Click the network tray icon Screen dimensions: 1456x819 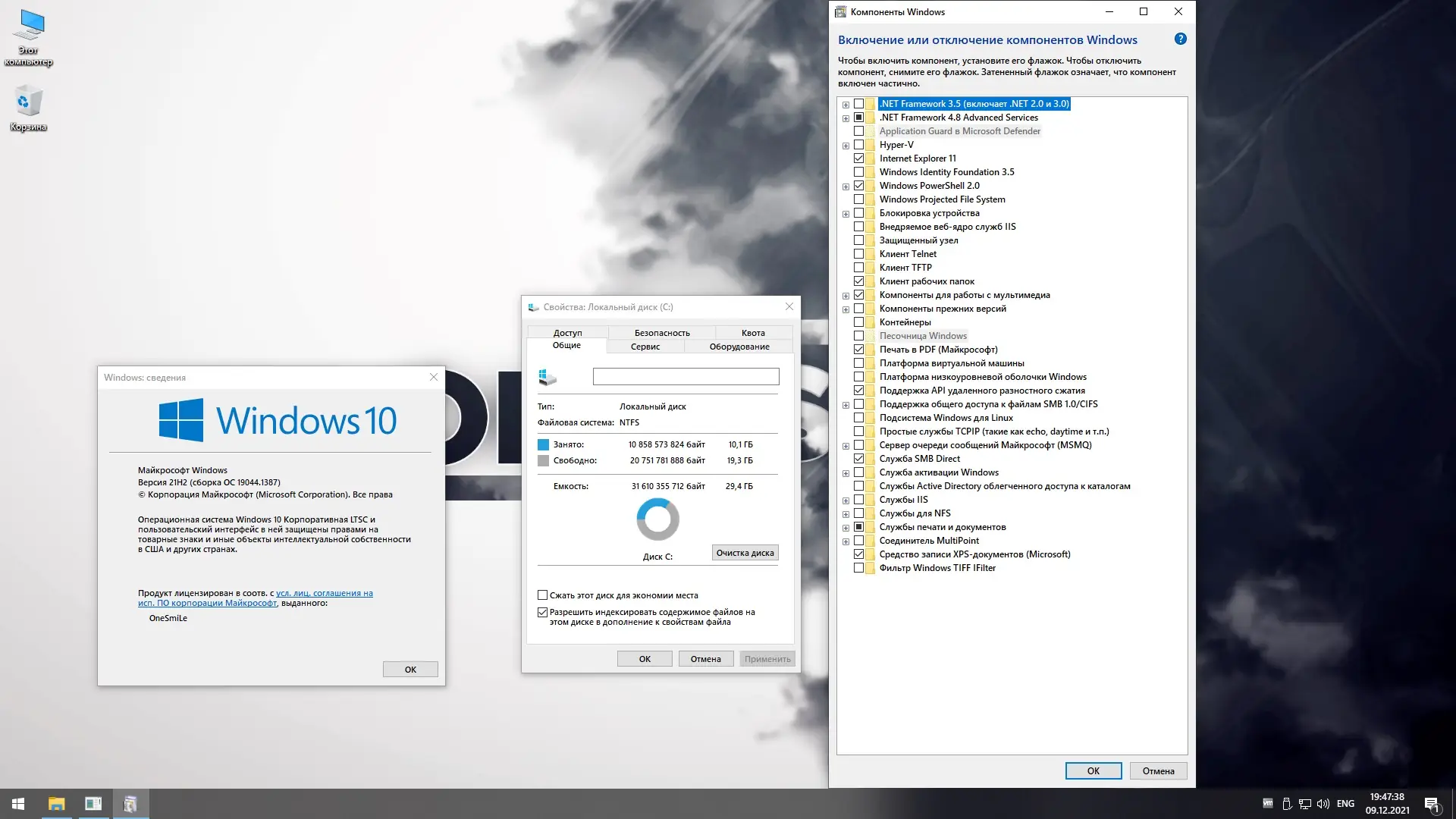point(1305,804)
